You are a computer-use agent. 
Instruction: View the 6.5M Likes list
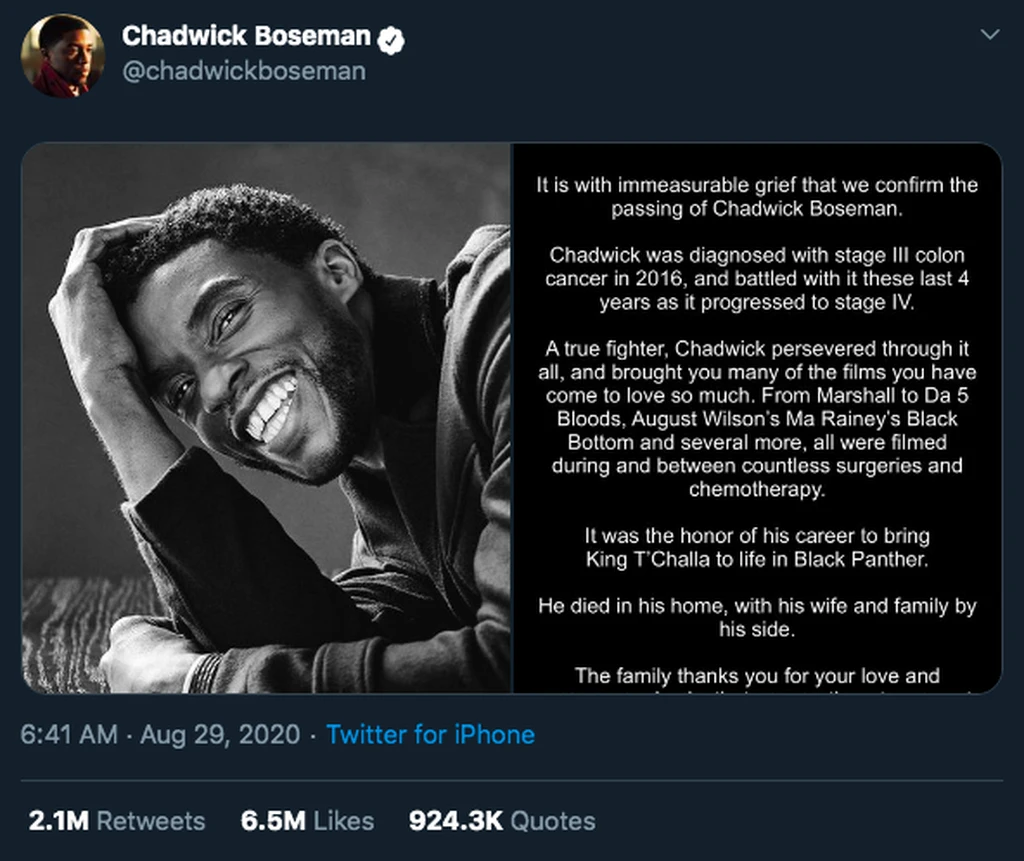point(307,820)
